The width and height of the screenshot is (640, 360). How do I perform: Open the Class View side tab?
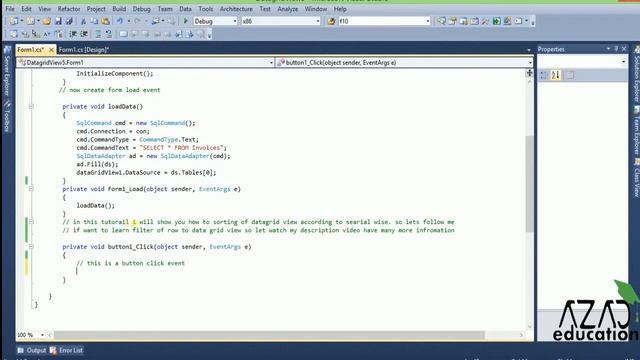click(636, 178)
